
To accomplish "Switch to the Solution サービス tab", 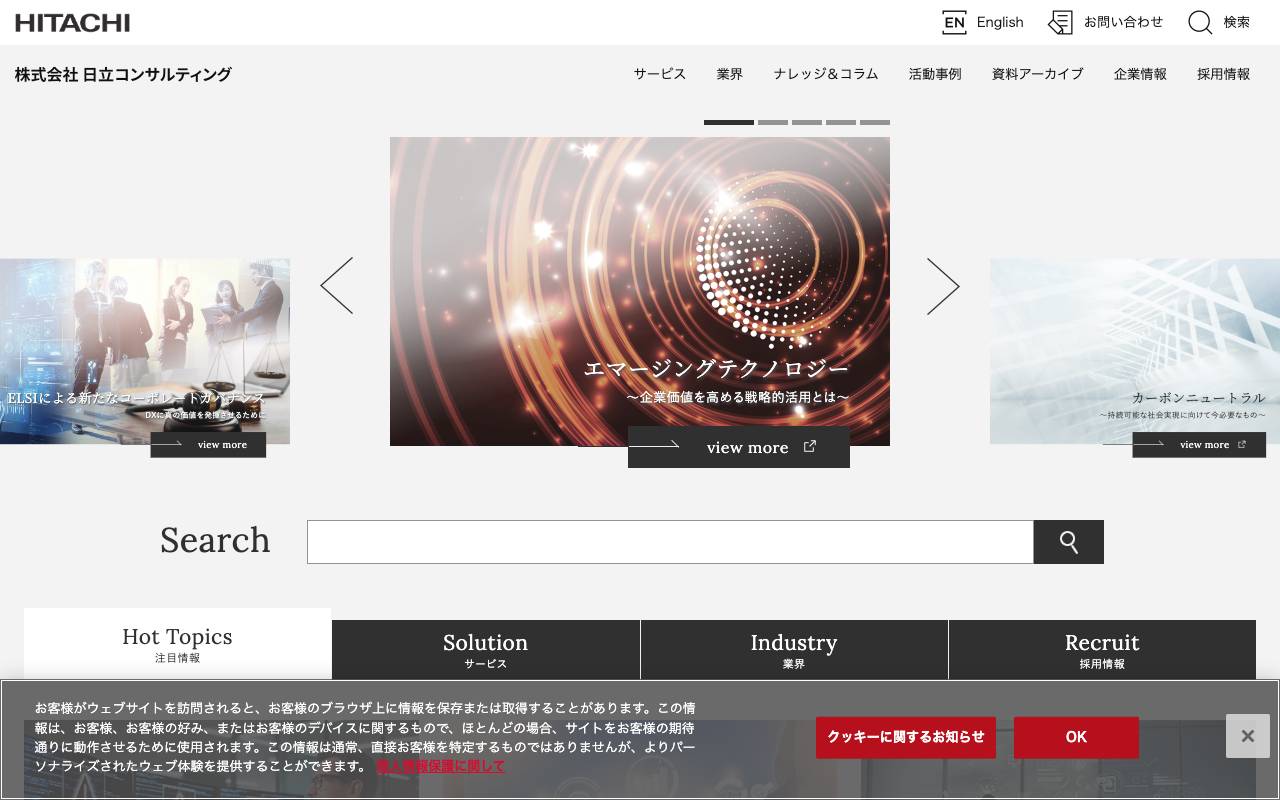I will pos(485,651).
